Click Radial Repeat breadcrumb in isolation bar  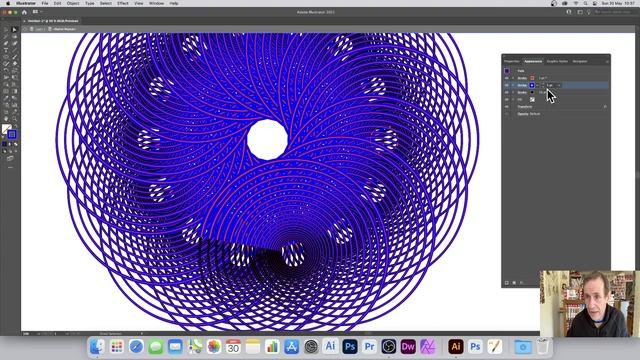pos(64,29)
